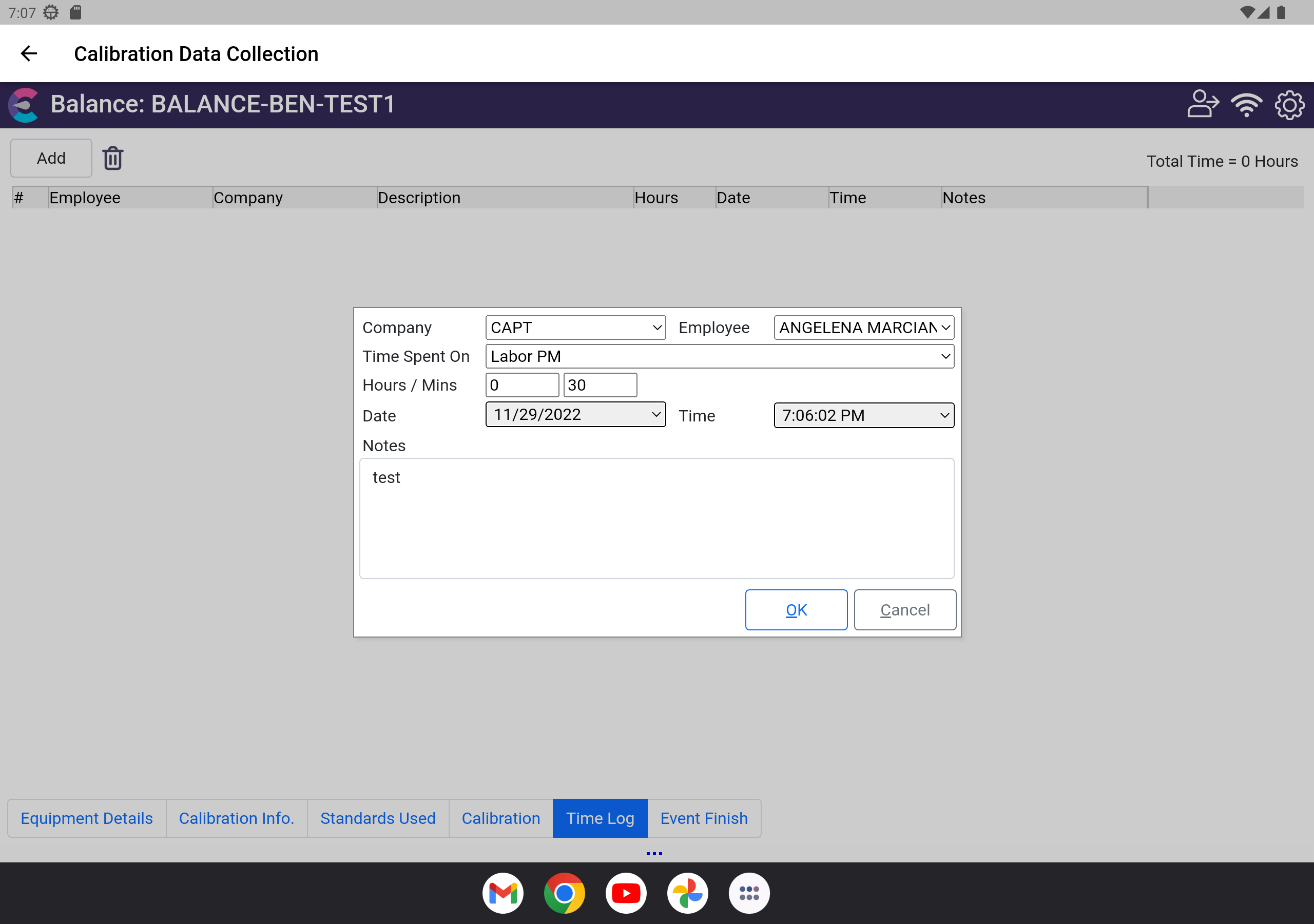
Task: Tap the back arrow icon
Action: [x=29, y=54]
